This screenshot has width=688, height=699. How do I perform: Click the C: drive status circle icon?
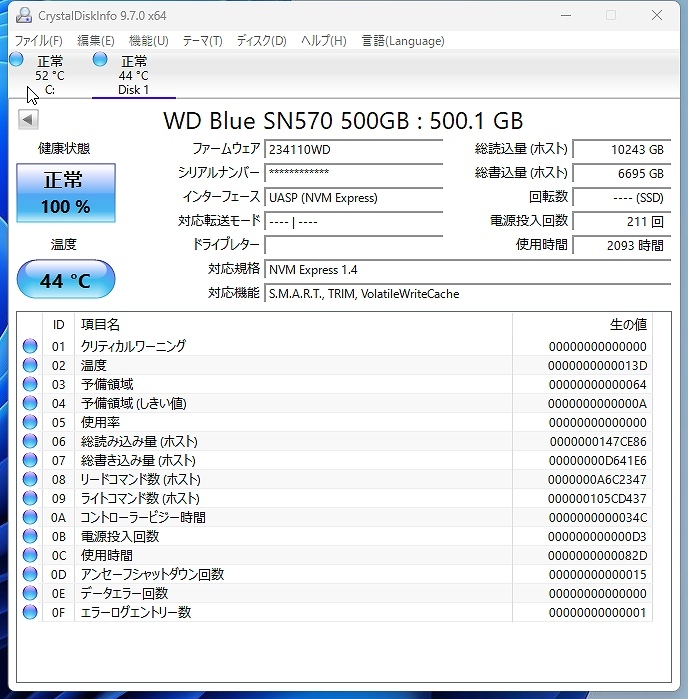[x=16, y=59]
